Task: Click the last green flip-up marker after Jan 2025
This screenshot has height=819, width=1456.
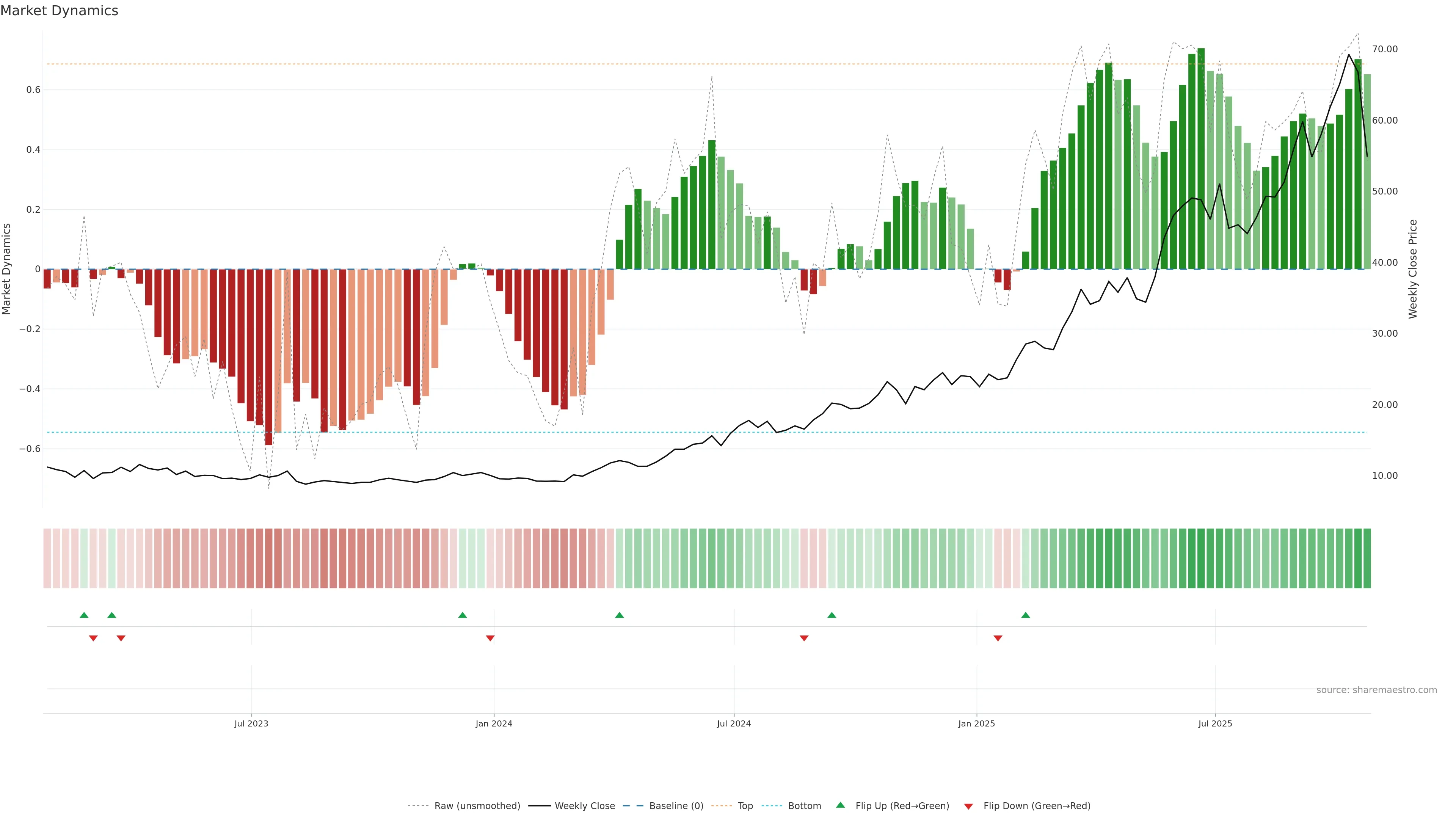Action: [x=1025, y=615]
